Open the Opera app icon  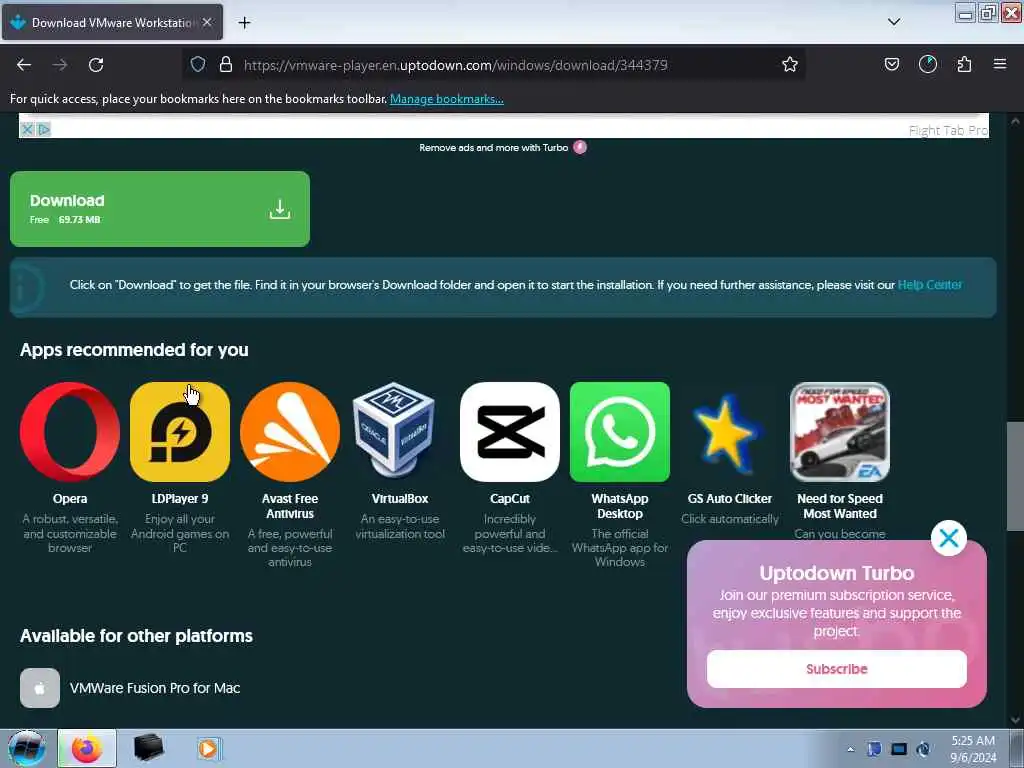(70, 432)
